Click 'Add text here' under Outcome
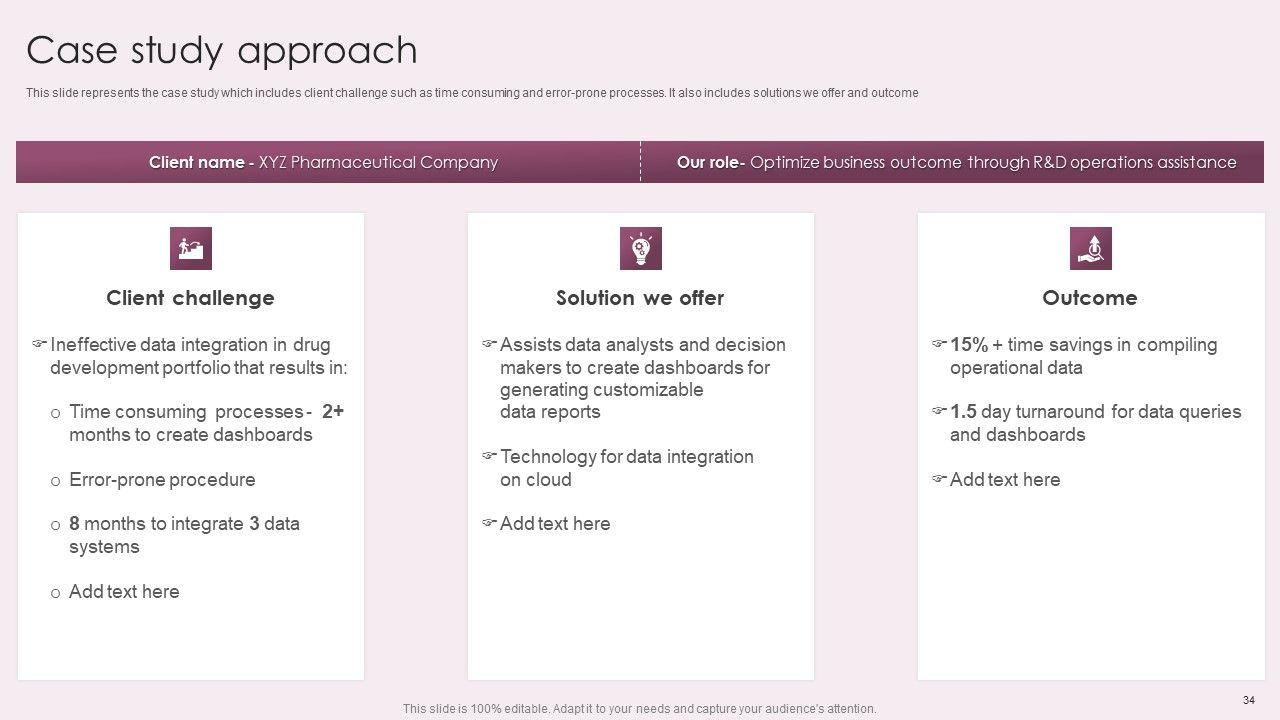This screenshot has width=1280, height=720. 1005,480
